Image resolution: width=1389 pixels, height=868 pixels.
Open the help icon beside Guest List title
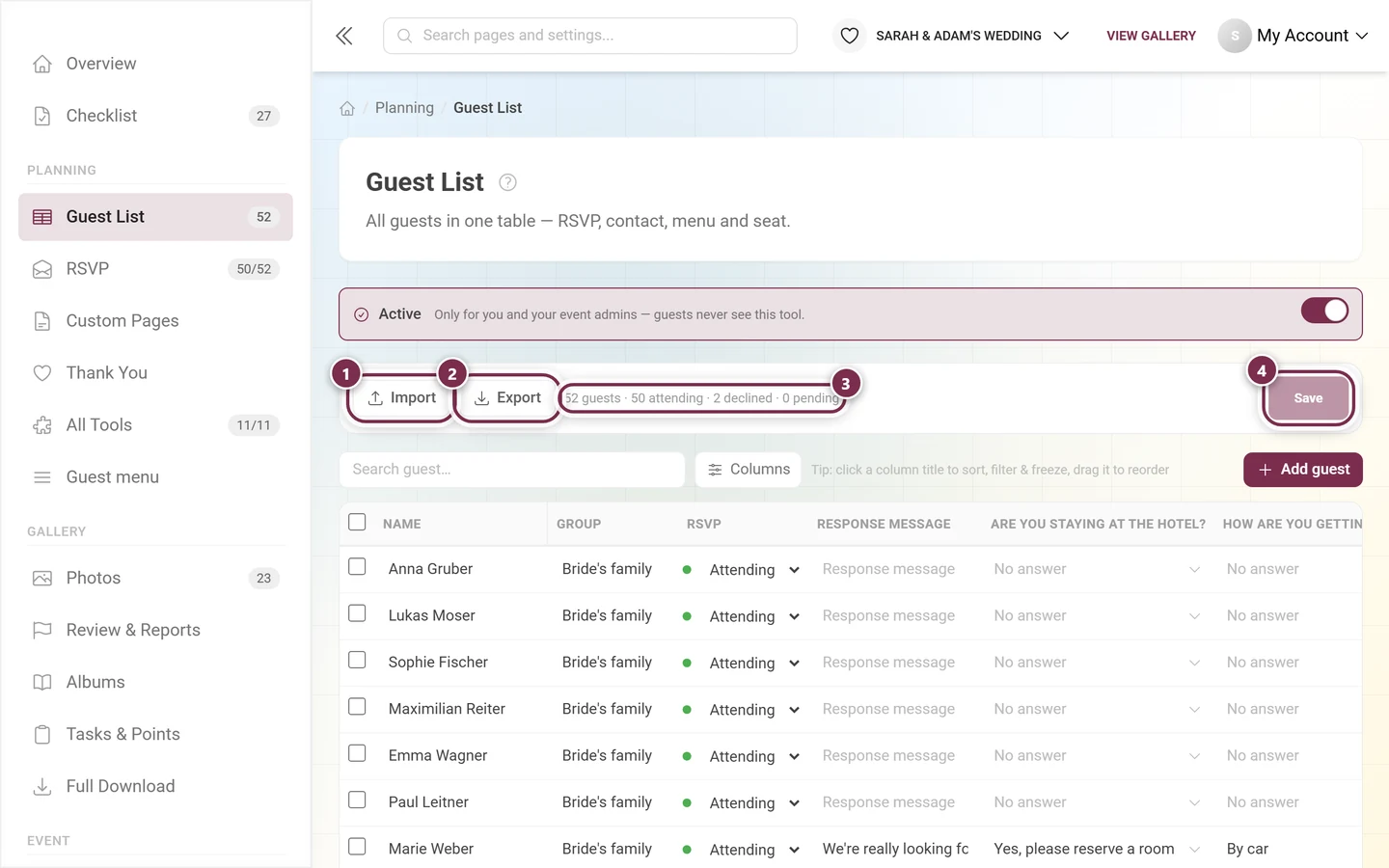tap(507, 182)
